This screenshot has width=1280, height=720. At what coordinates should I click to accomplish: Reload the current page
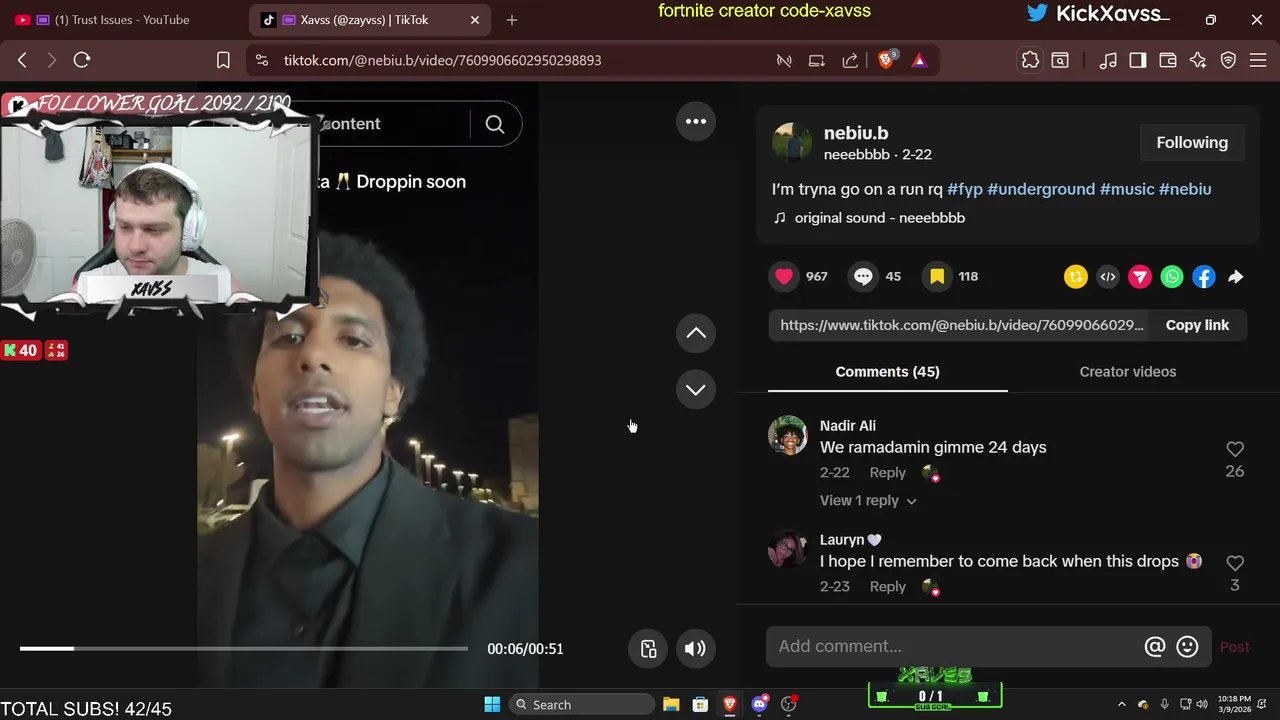click(x=82, y=60)
